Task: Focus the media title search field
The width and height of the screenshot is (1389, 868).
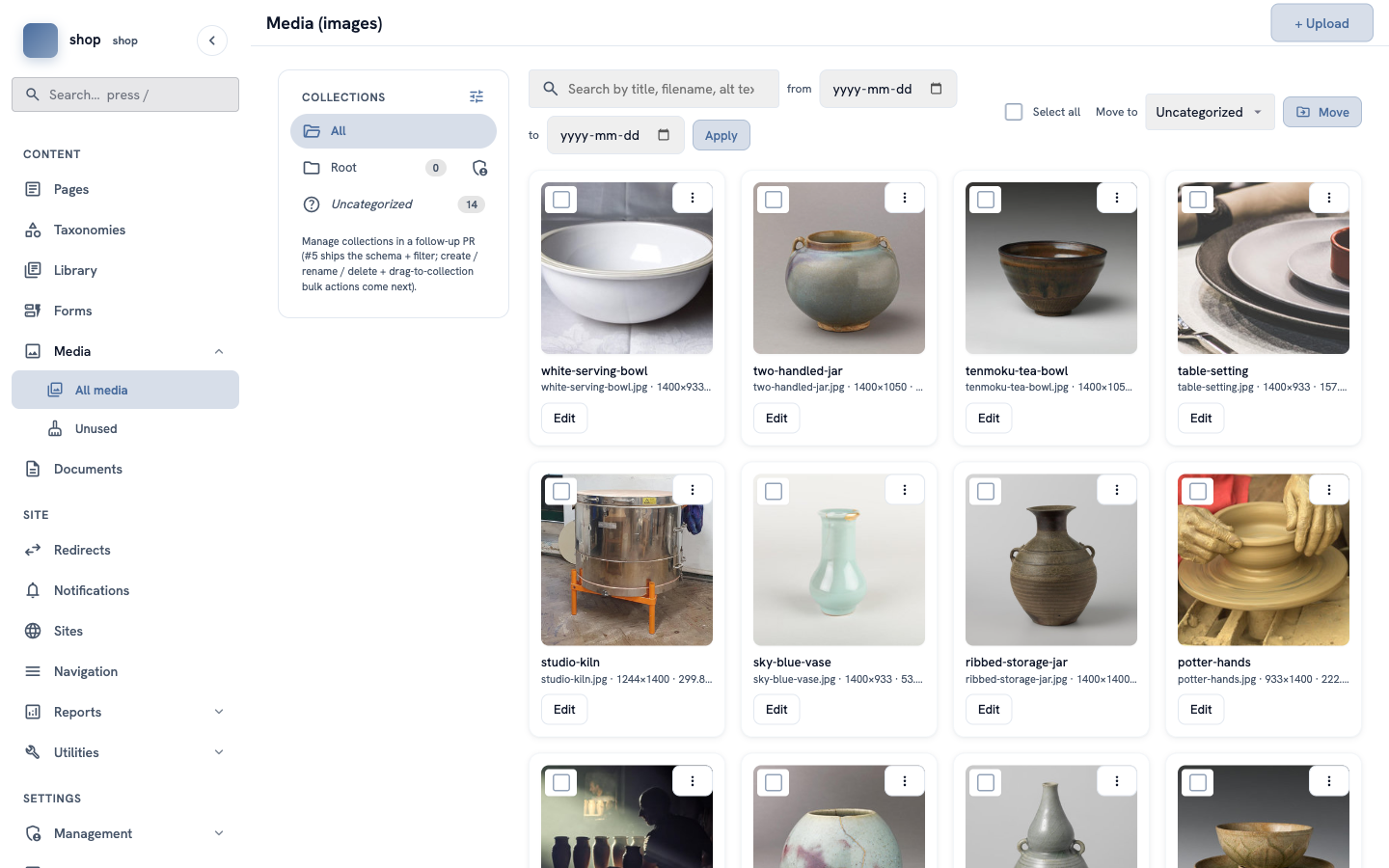Action: tap(654, 89)
